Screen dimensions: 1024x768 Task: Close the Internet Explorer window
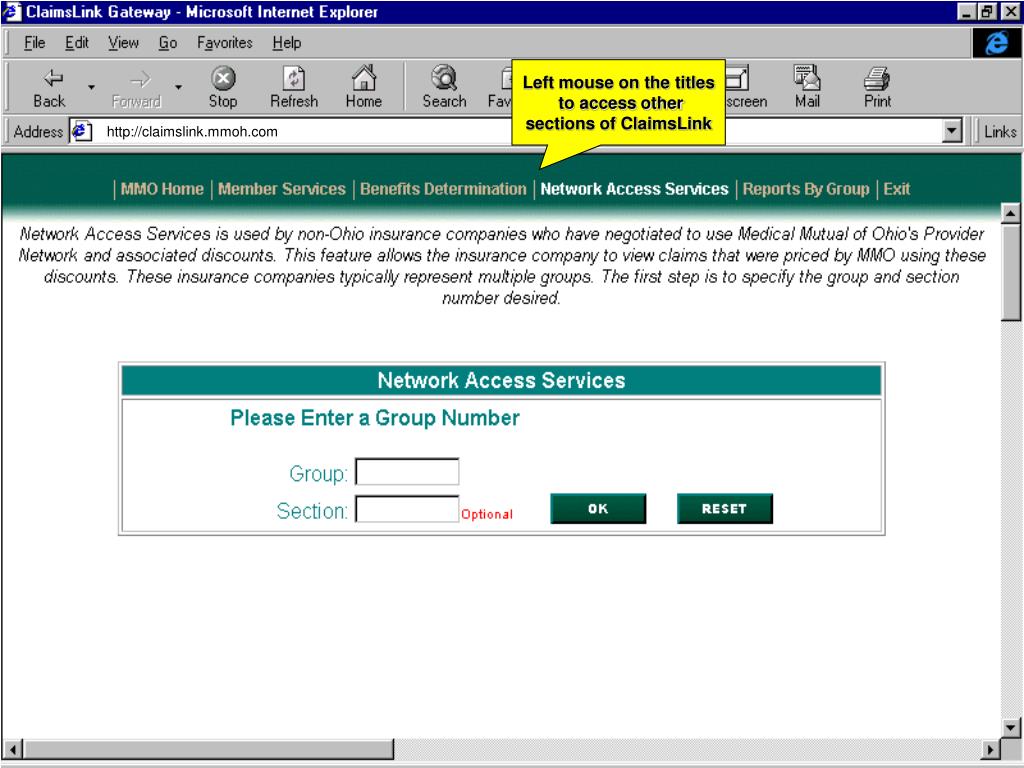coord(1010,12)
